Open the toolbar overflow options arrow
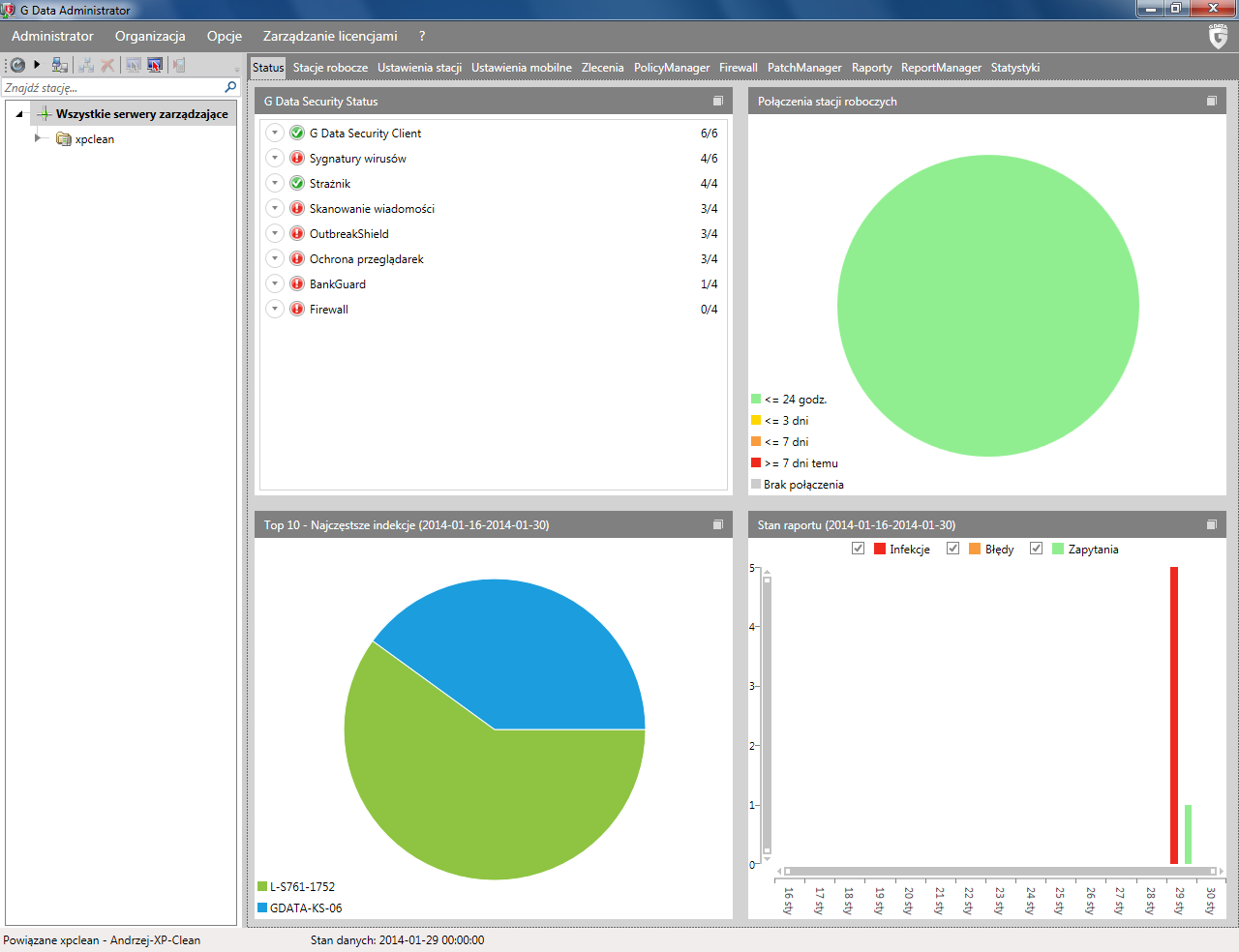1239x952 pixels. point(237,69)
